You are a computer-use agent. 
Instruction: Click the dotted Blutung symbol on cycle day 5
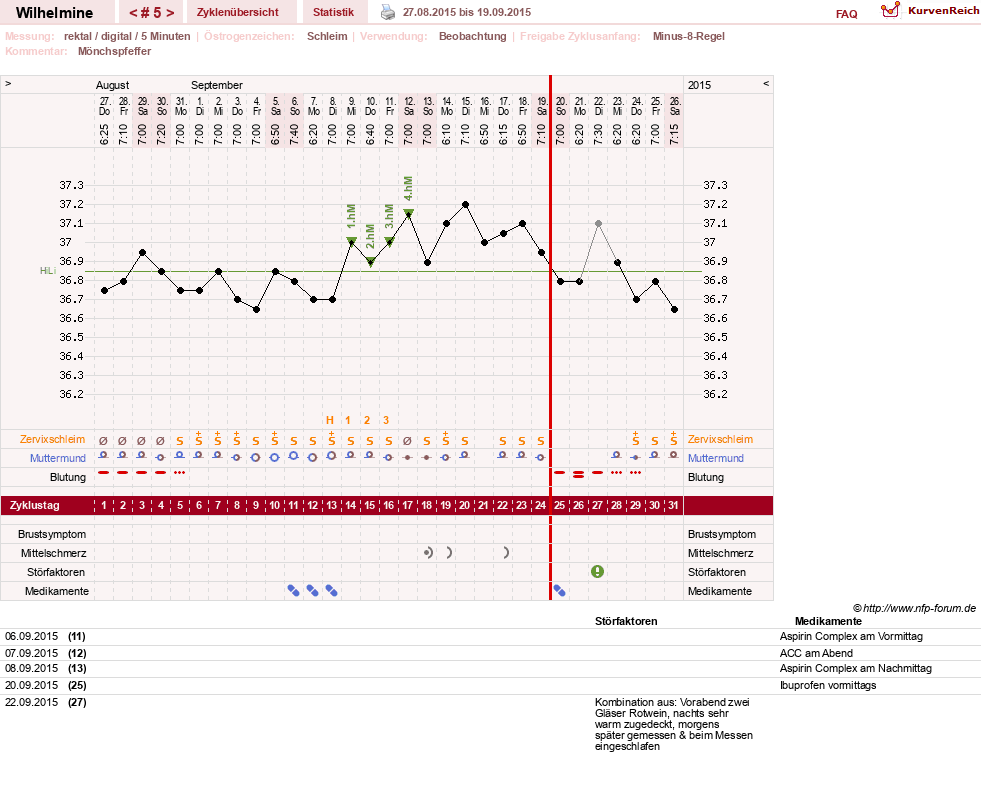coord(180,473)
